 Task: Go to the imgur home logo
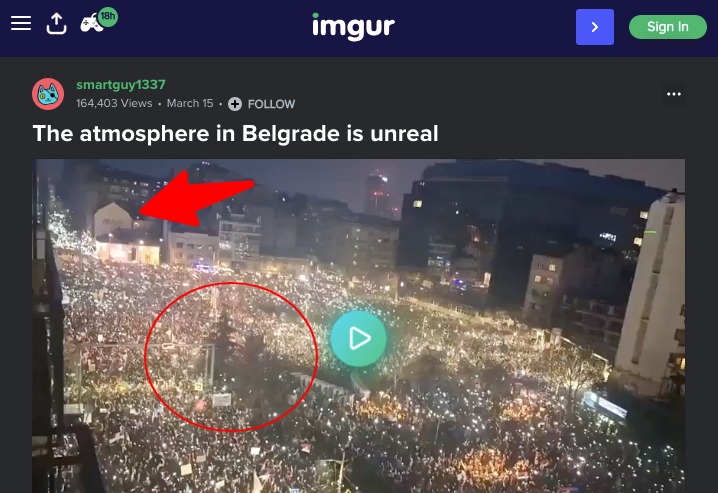coord(354,27)
